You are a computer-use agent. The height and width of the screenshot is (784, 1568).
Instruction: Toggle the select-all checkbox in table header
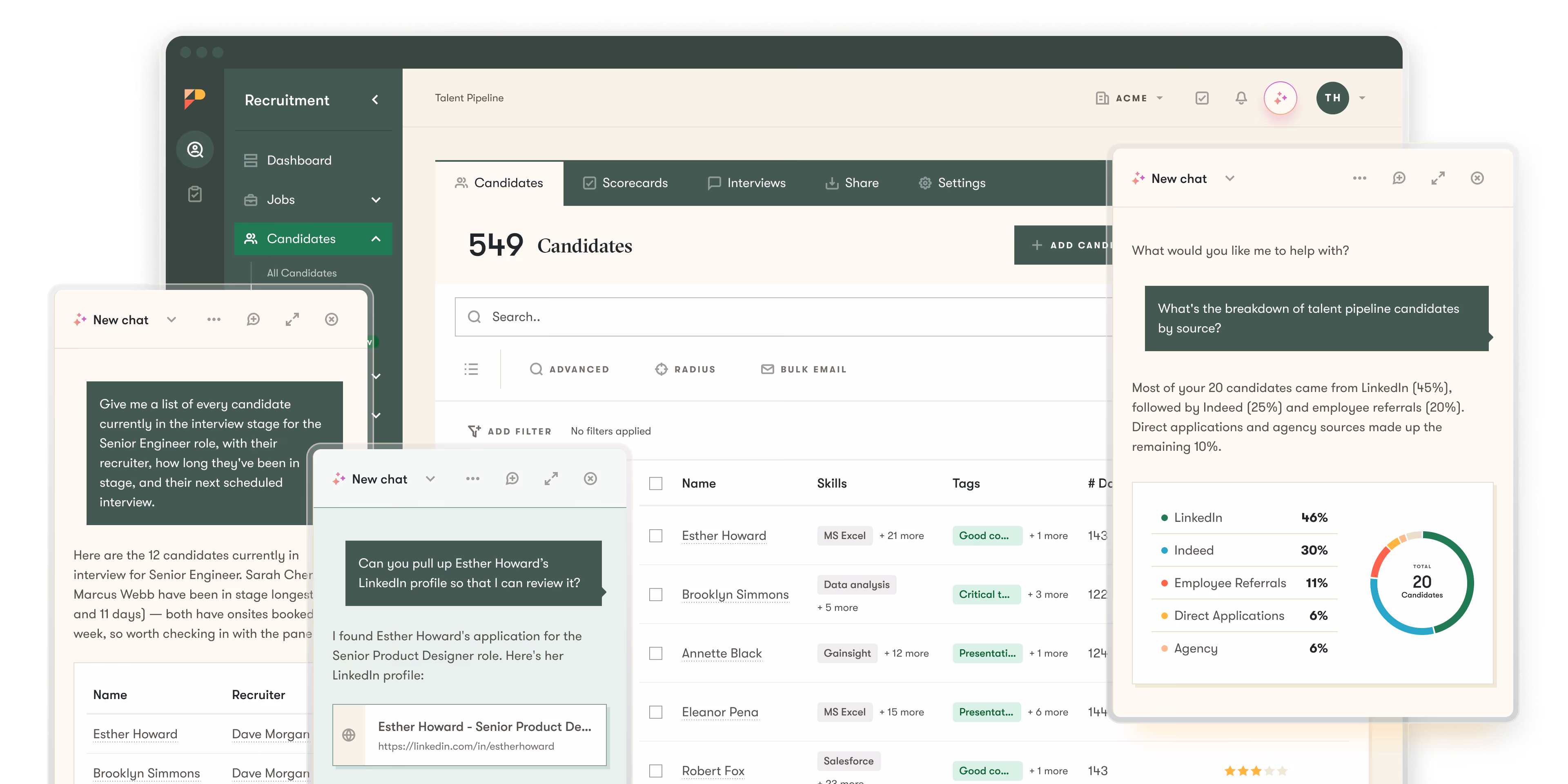655,484
